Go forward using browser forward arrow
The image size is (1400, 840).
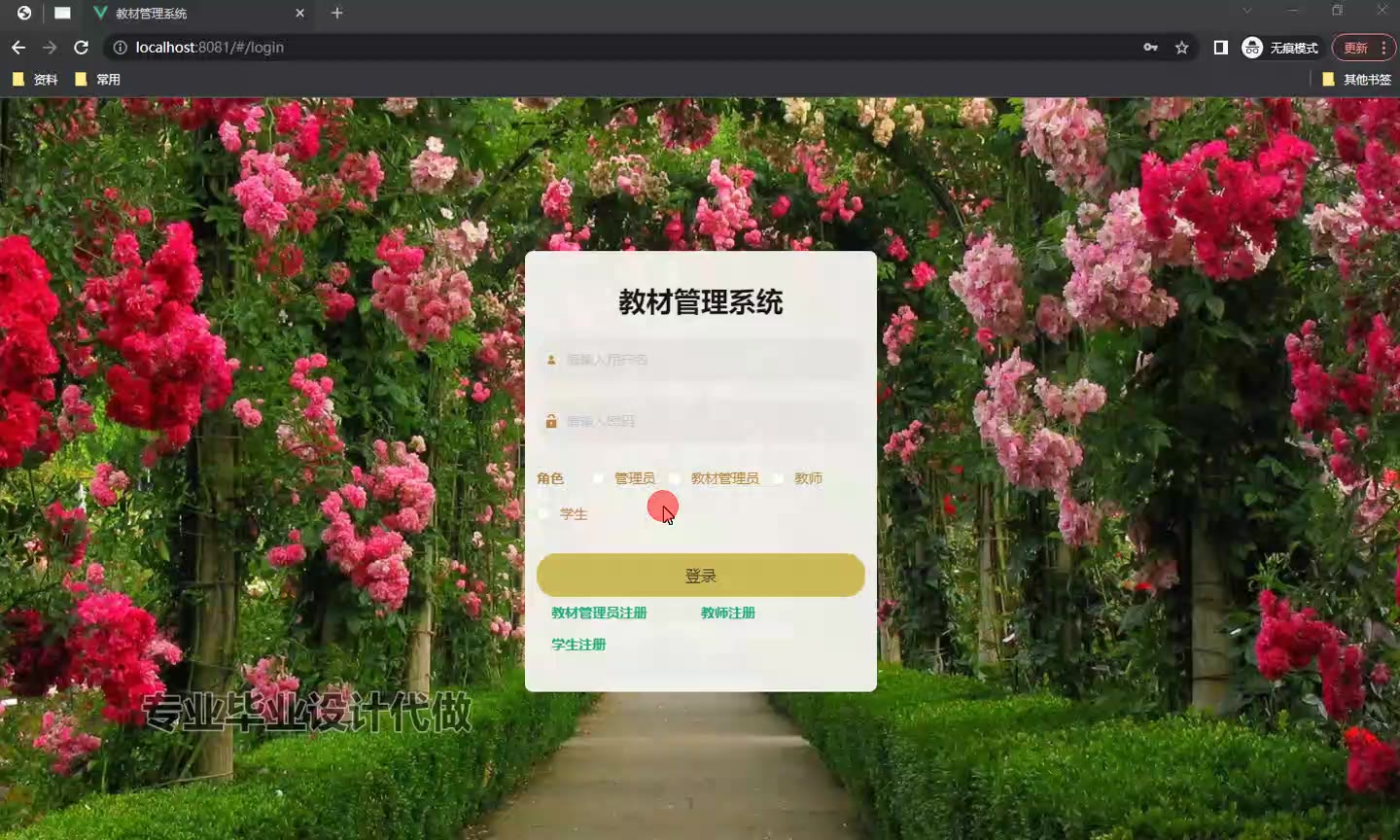coord(50,47)
